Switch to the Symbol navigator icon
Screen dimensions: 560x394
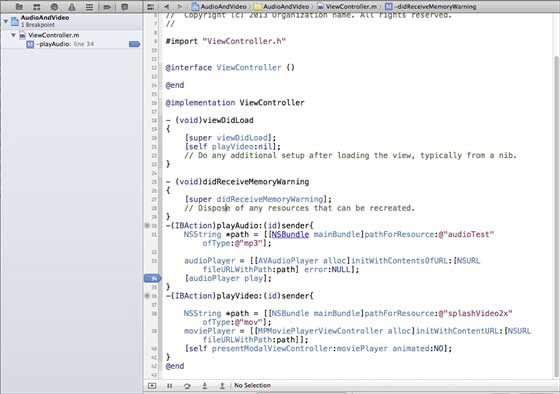click(x=37, y=6)
